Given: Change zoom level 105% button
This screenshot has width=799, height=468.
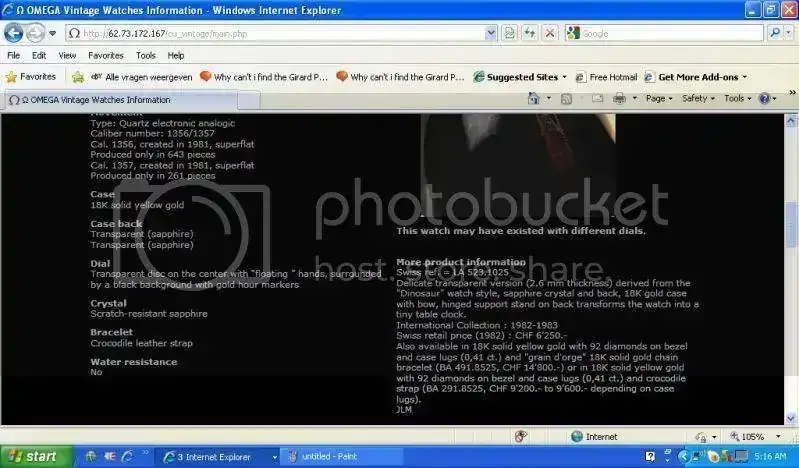Looking at the screenshot, I should coord(747,437).
